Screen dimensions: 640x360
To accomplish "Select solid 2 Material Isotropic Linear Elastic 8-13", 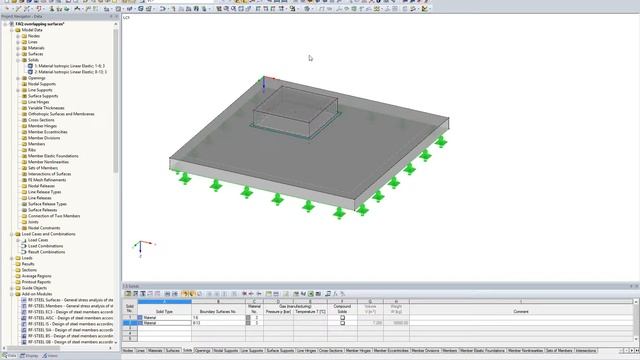I will click(x=70, y=72).
